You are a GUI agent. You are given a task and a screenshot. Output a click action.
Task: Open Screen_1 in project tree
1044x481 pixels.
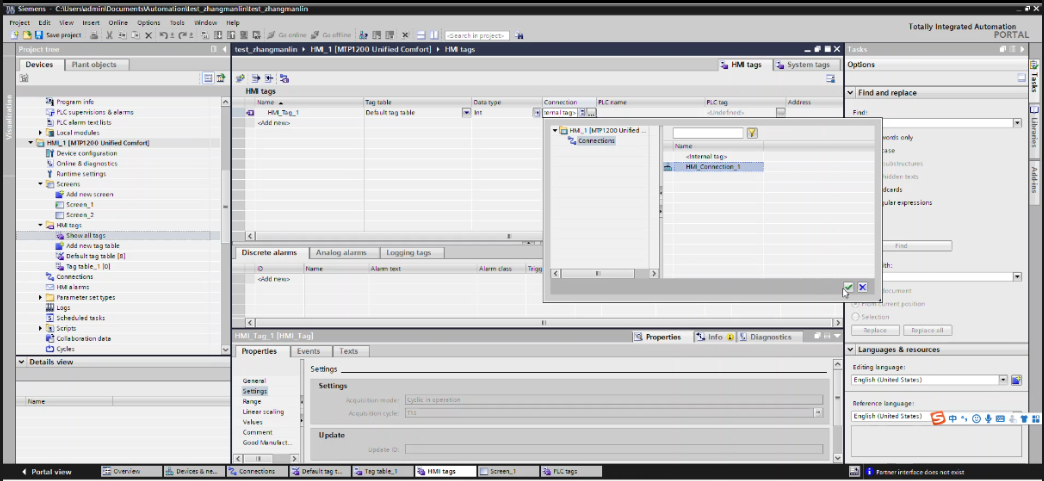[x=79, y=205]
